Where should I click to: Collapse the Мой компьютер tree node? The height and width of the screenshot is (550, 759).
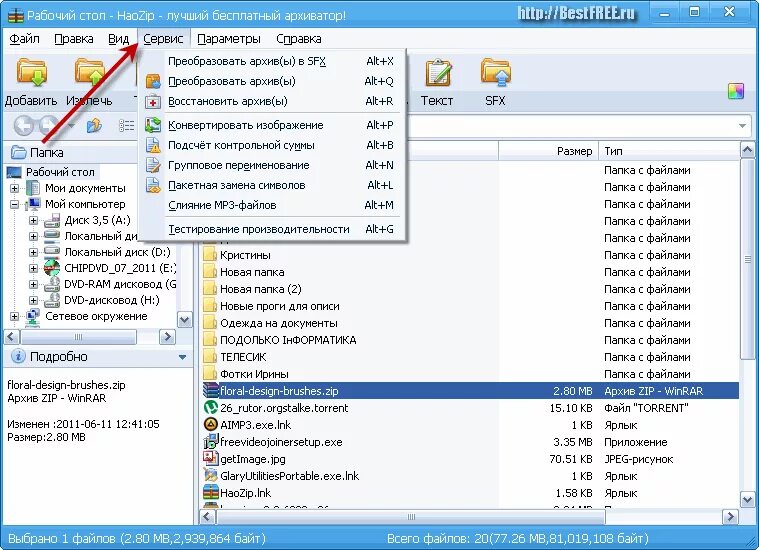(15, 204)
